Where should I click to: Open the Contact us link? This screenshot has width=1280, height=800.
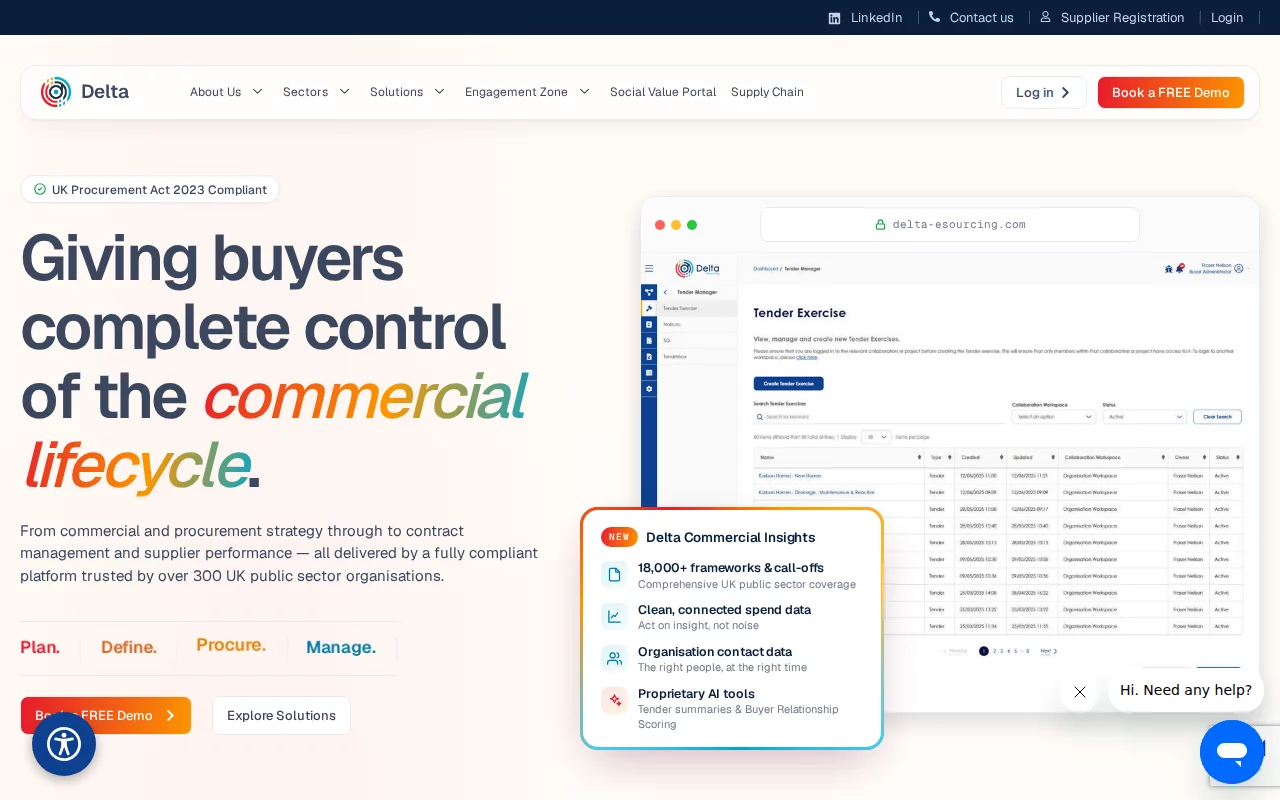click(x=981, y=18)
